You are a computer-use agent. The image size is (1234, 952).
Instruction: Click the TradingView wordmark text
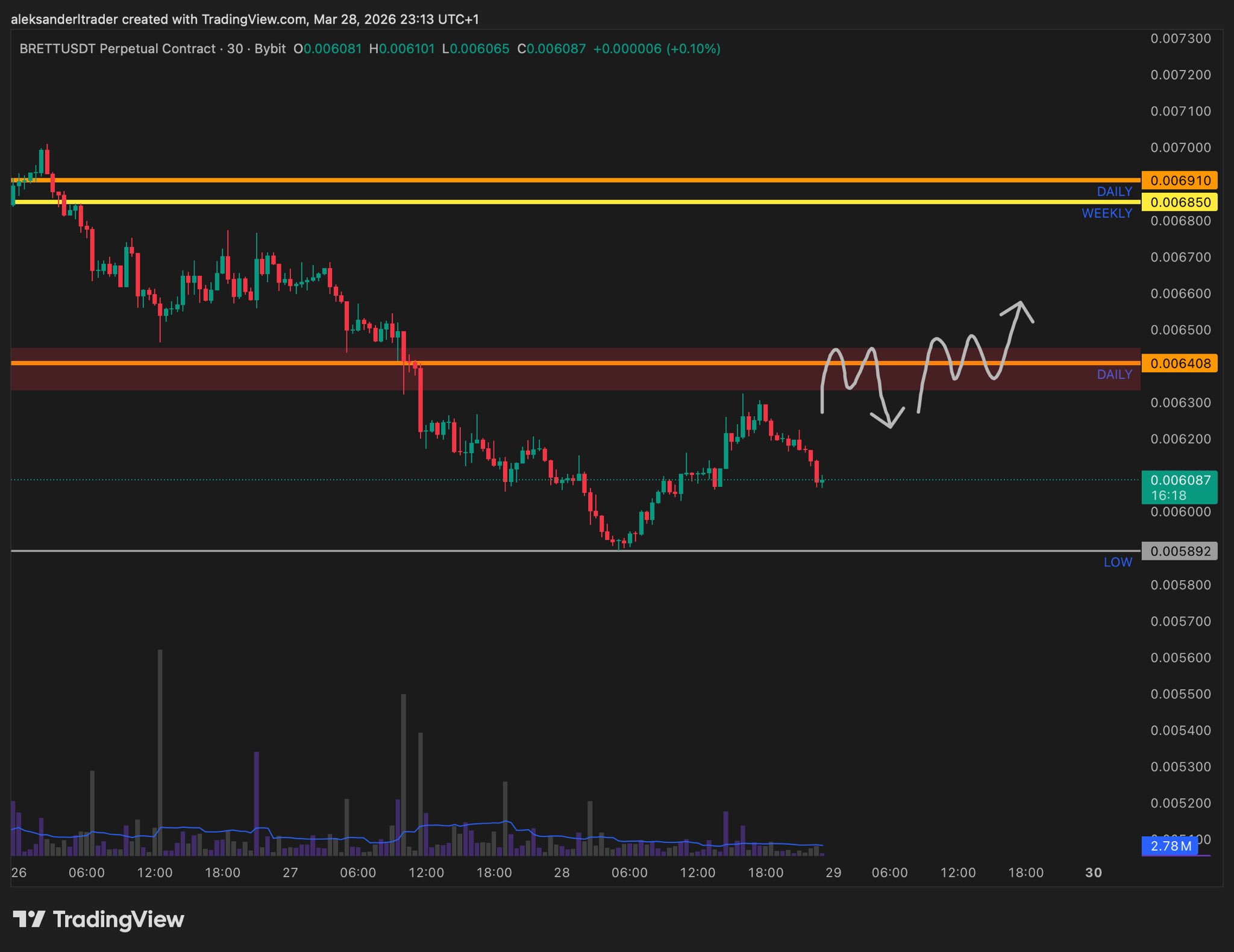(119, 919)
